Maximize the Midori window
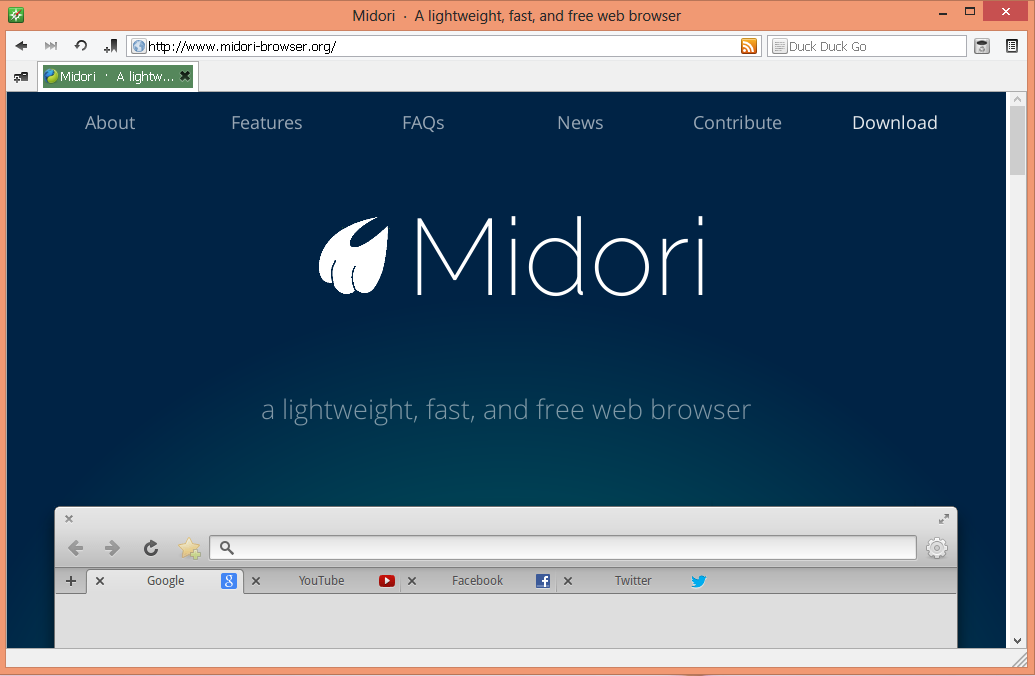Screen dimensions: 1035x676 pyautogui.click(x=970, y=11)
